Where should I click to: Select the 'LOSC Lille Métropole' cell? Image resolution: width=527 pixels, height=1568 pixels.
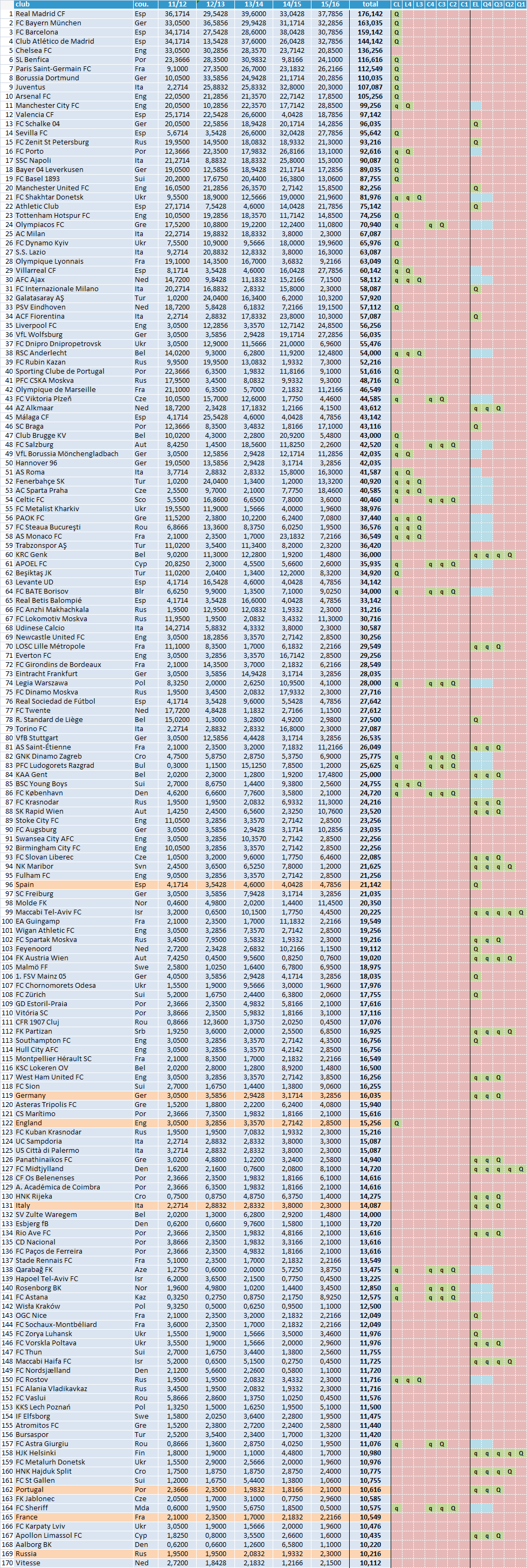click(73, 647)
